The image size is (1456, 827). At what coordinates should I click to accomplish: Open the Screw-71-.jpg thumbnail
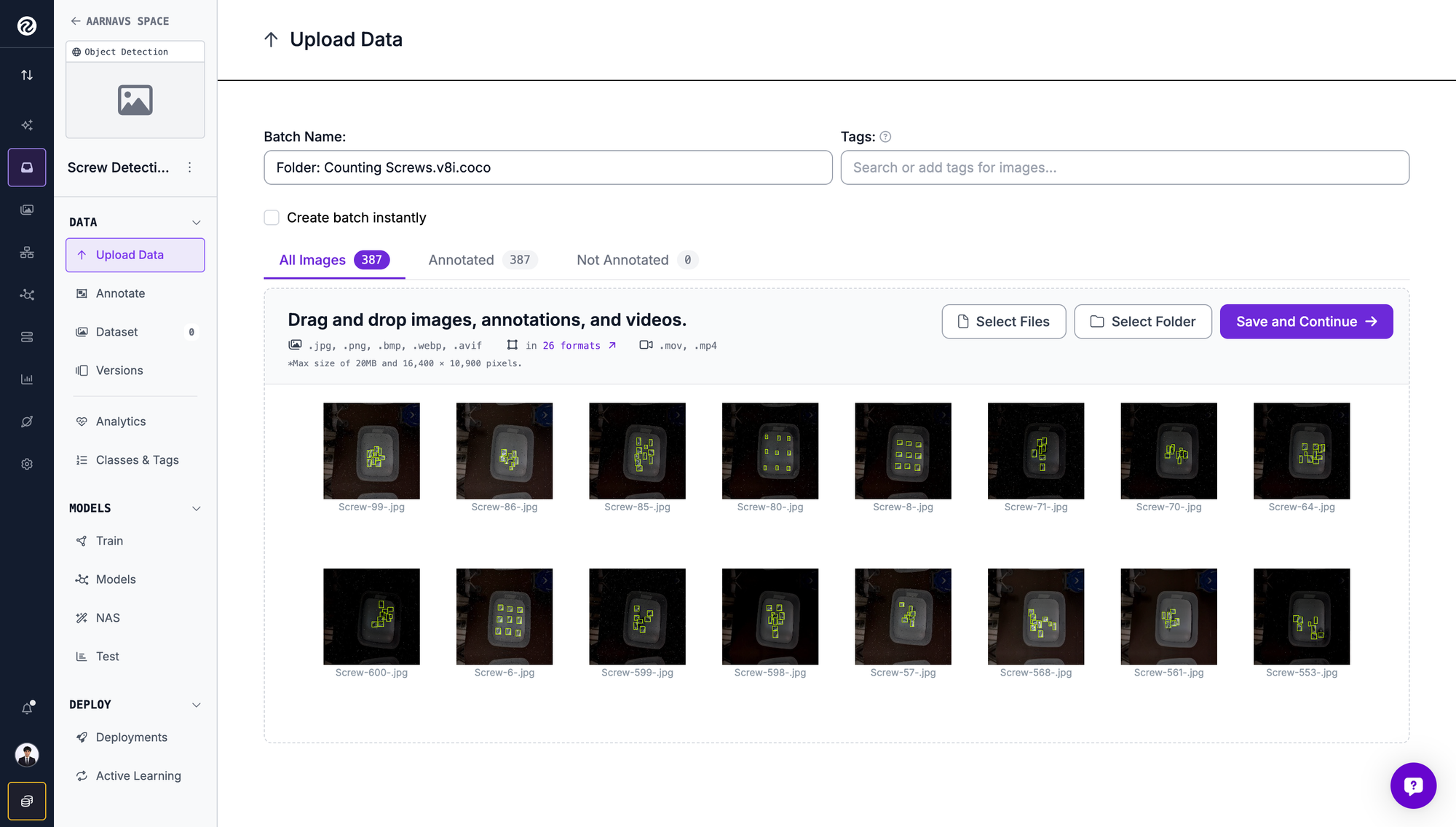click(1036, 451)
